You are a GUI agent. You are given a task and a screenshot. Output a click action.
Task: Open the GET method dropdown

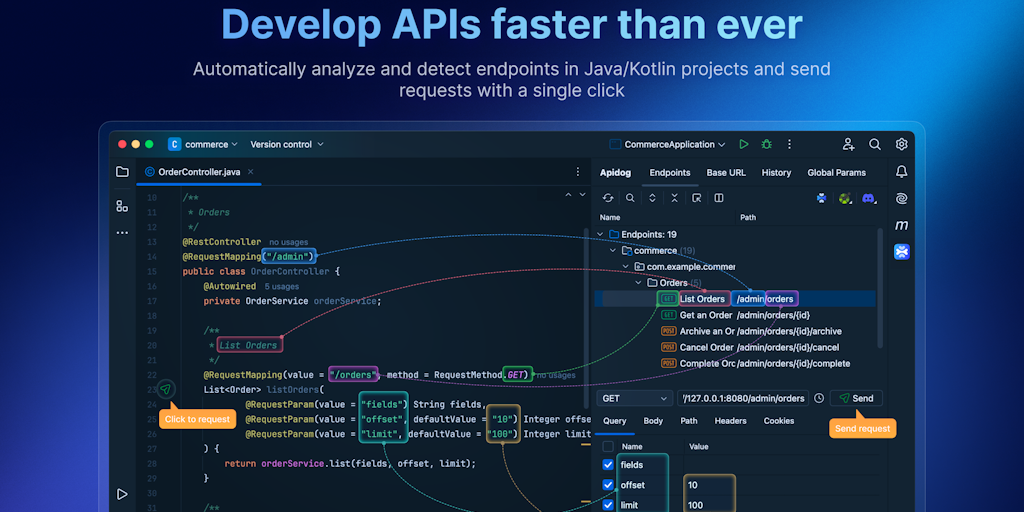pyautogui.click(x=635, y=398)
